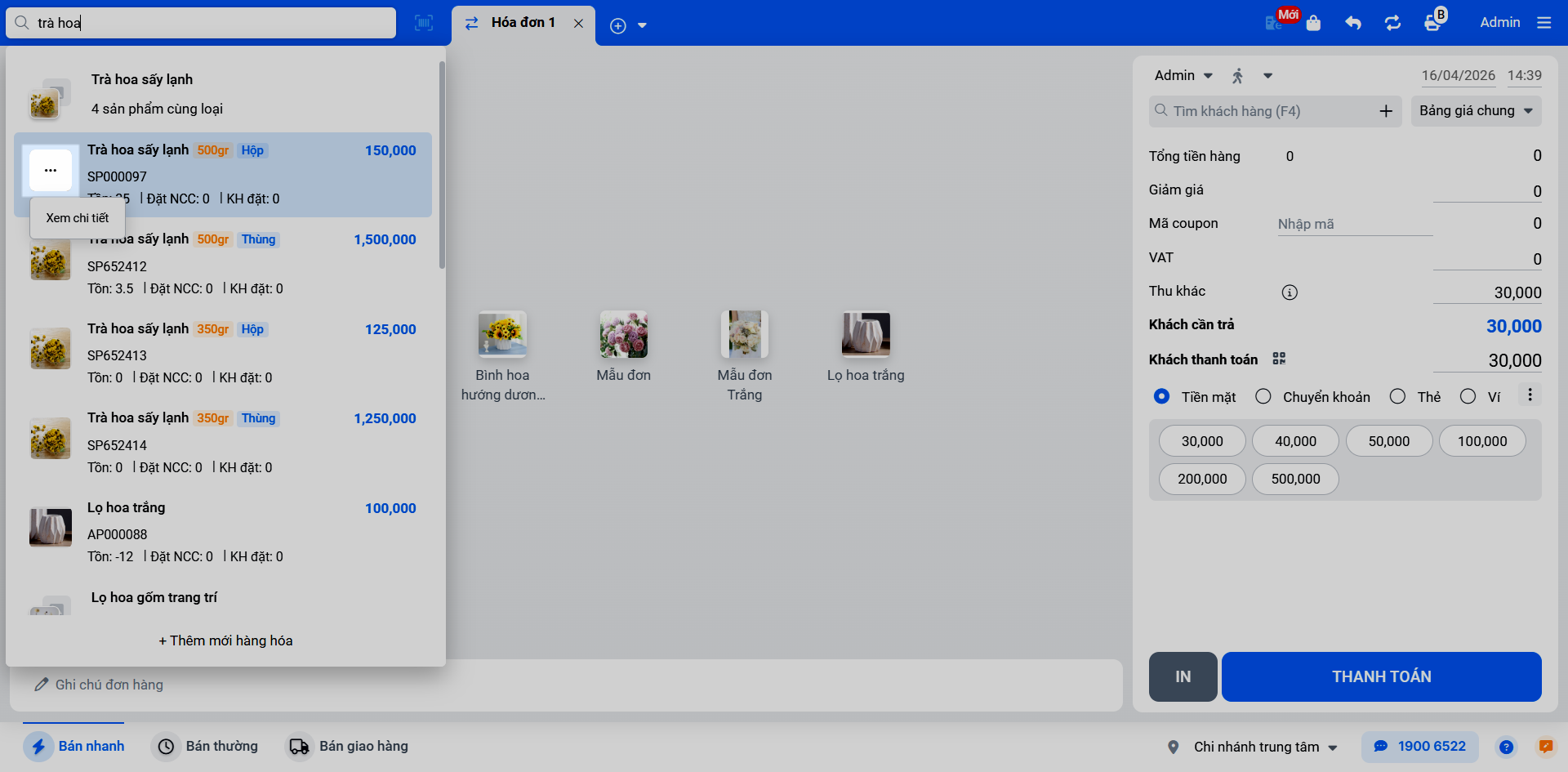Screen dimensions: 1568x772
Task: Select Tiền mặt payment method
Action: [x=1161, y=396]
